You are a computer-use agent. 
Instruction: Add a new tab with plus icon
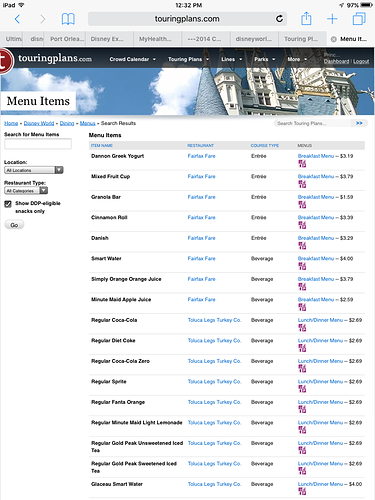coord(332,19)
